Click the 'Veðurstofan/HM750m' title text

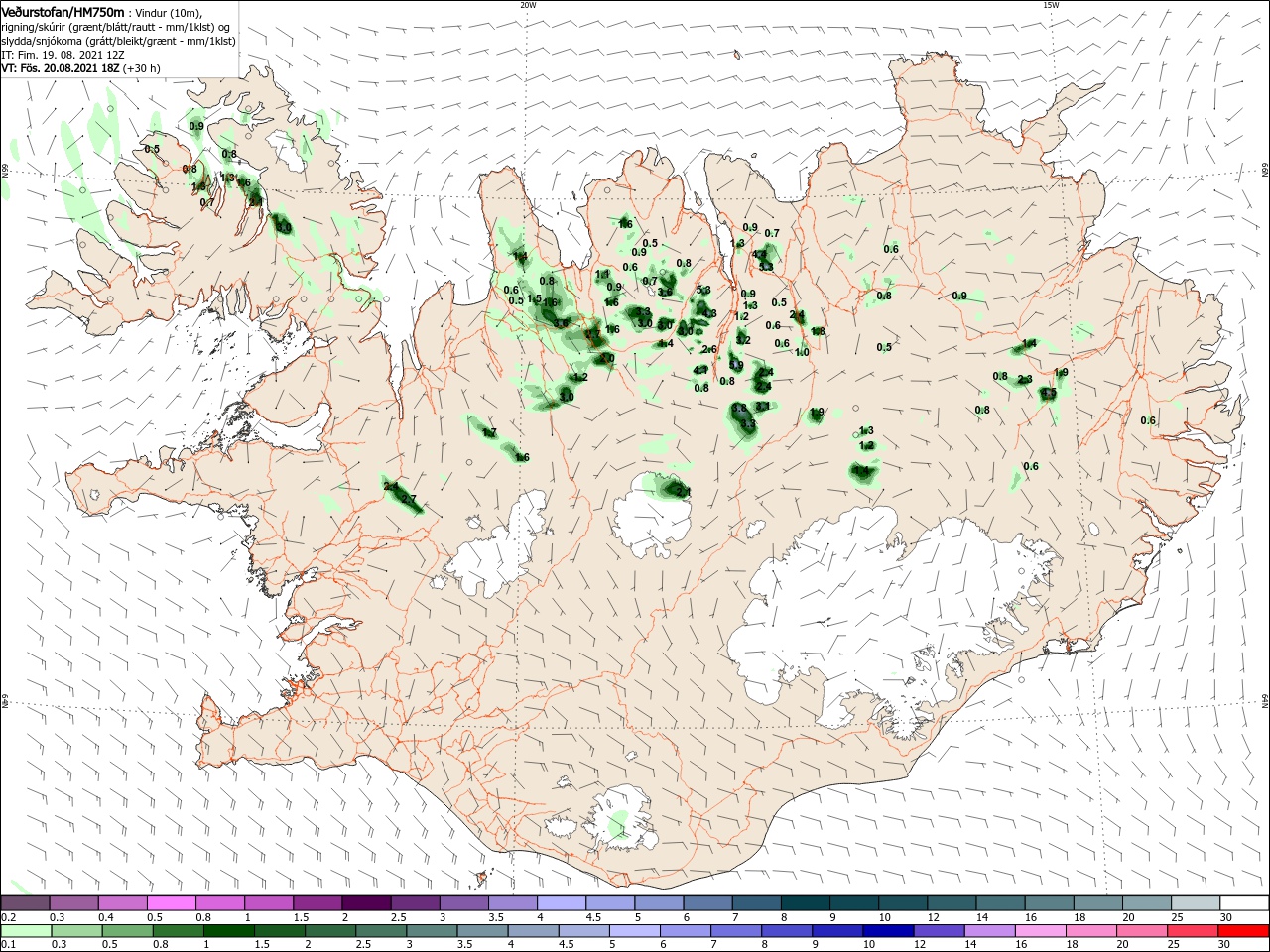pyautogui.click(x=63, y=12)
